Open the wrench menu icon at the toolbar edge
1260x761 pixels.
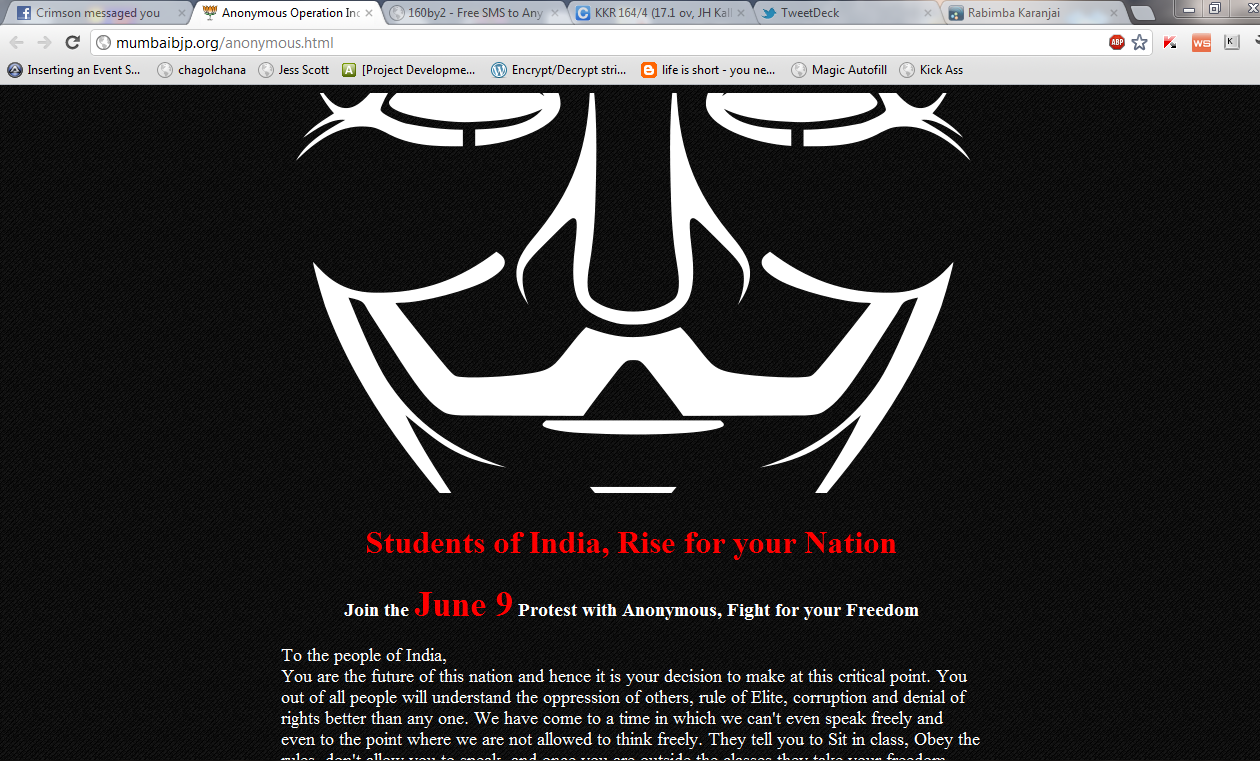(1255, 42)
